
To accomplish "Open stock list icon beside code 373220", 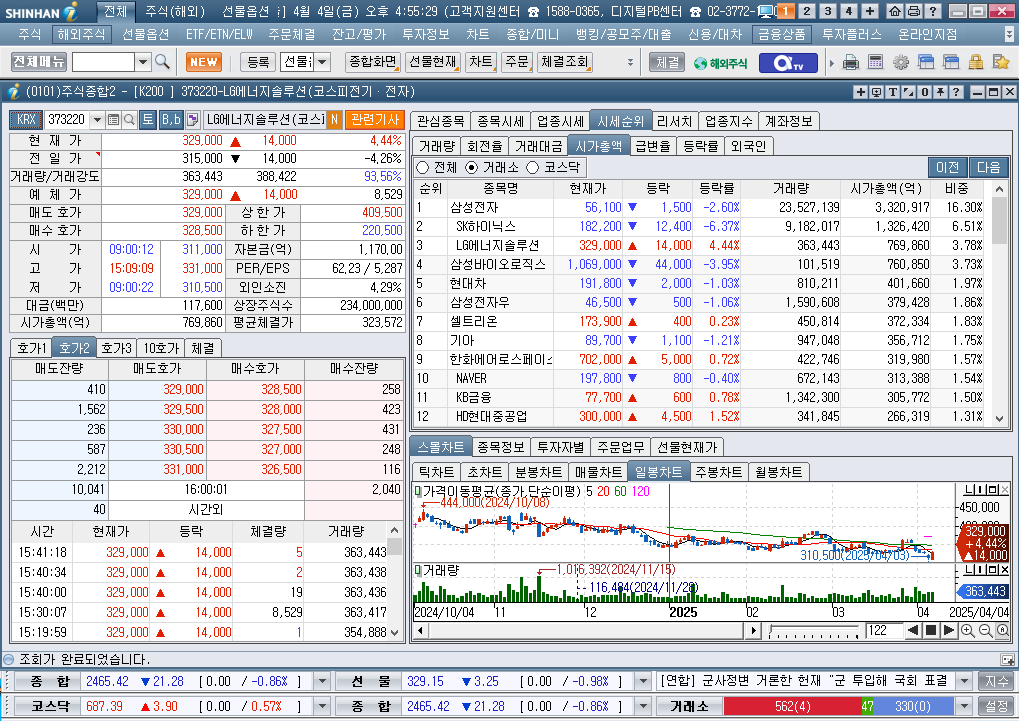I will point(113,120).
